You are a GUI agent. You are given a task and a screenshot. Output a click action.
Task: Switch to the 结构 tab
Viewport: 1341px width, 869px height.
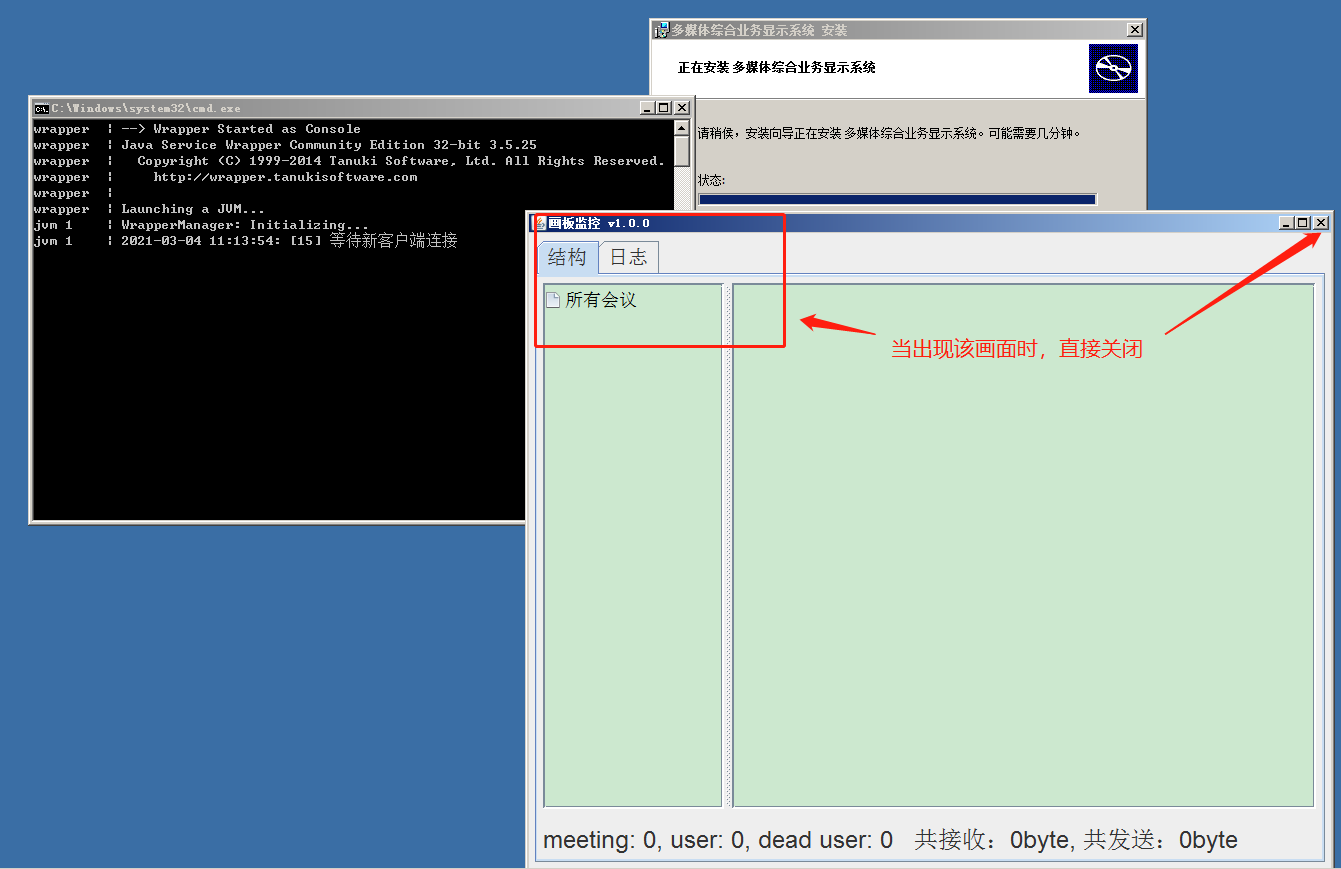click(568, 258)
